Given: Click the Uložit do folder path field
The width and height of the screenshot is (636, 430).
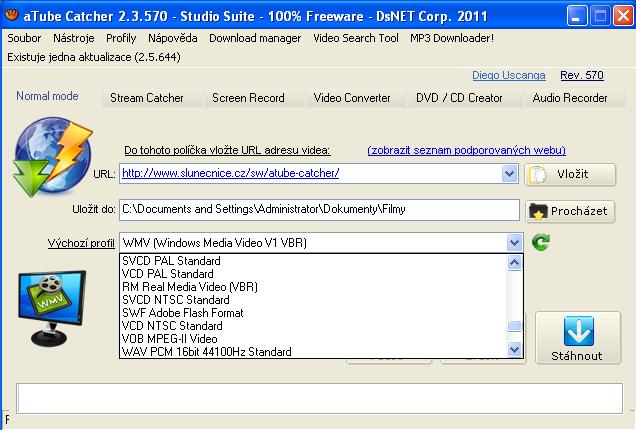Looking at the screenshot, I should coord(319,210).
